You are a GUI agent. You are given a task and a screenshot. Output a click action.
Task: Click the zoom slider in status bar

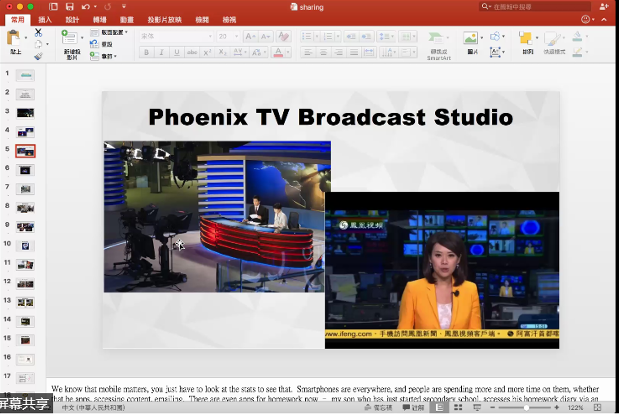(x=528, y=408)
